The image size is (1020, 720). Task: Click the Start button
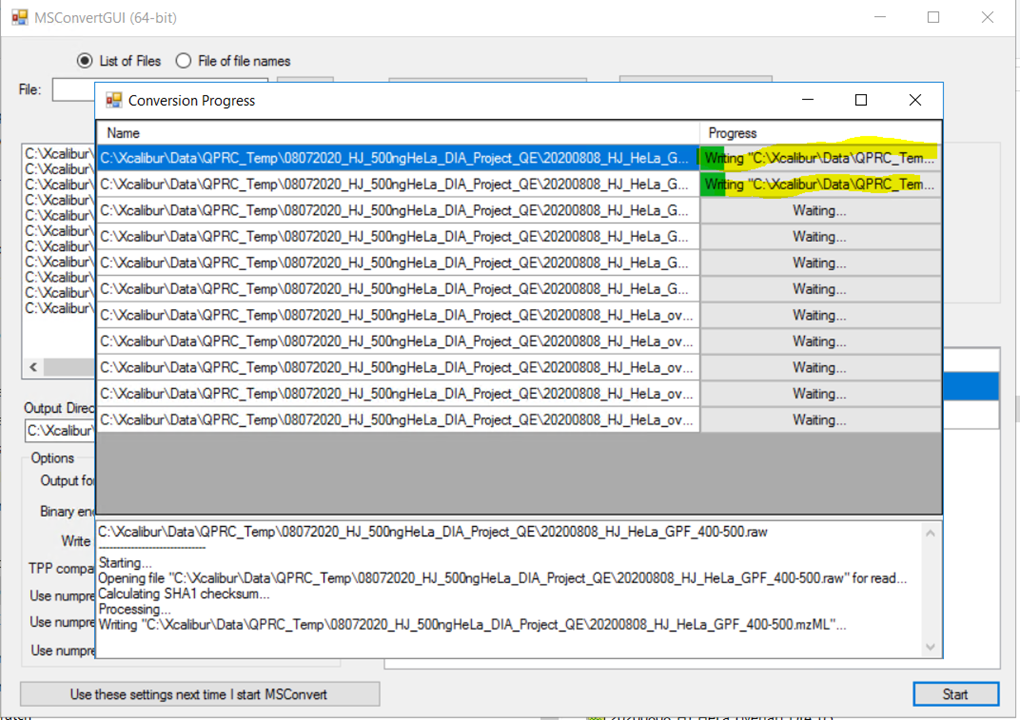[956, 694]
